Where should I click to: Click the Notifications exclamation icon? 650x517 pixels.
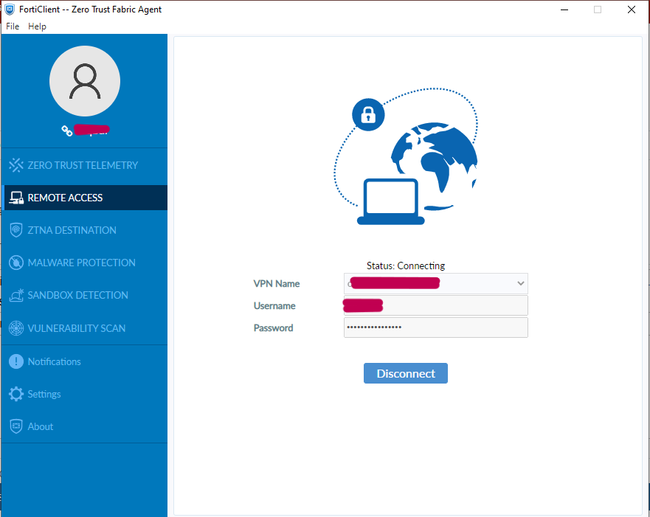coord(16,362)
